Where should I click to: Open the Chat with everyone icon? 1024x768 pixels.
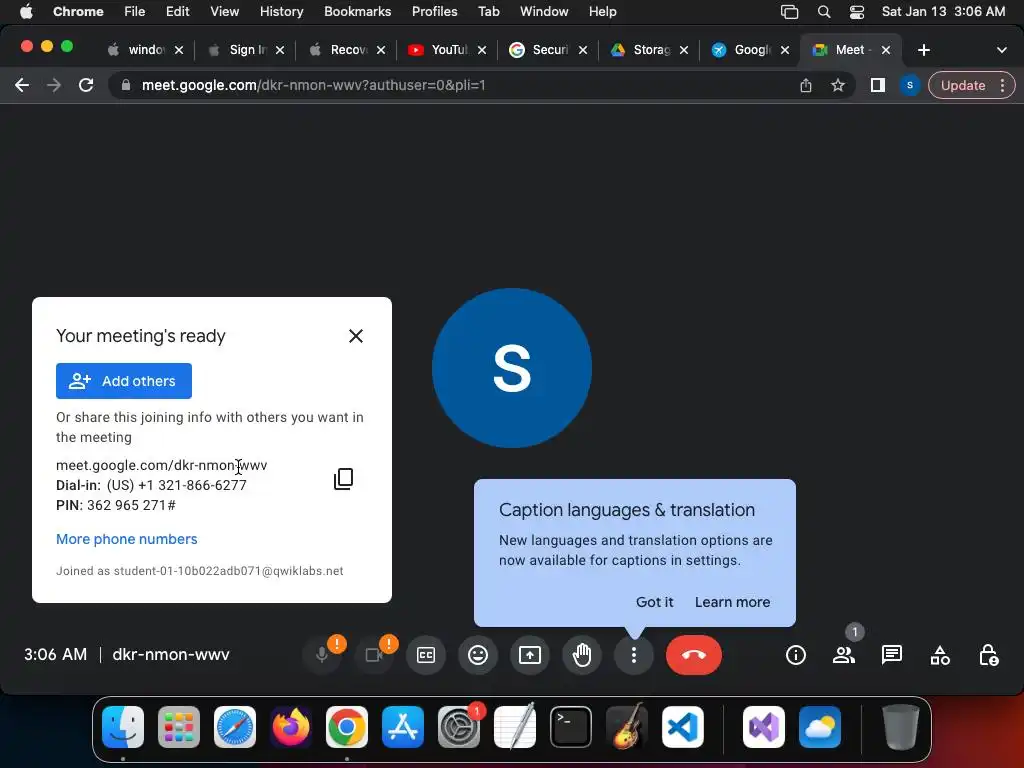tap(891, 654)
